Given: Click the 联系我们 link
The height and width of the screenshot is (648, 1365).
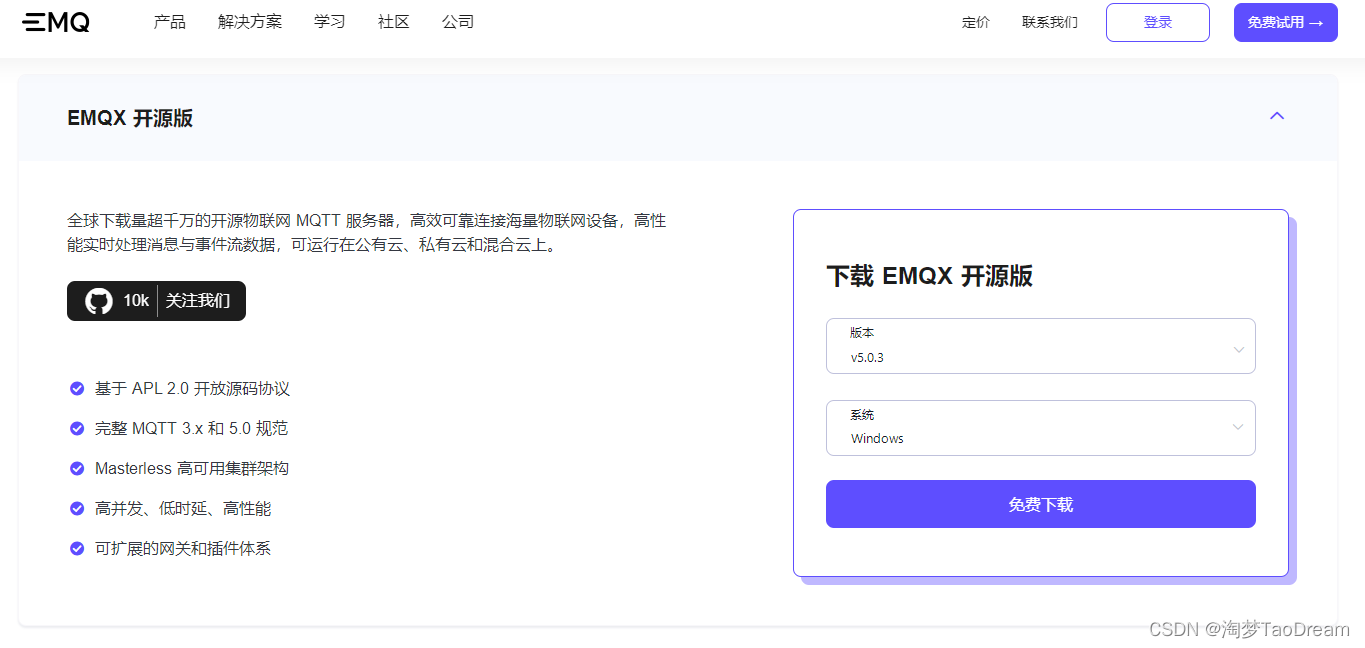Looking at the screenshot, I should [1050, 22].
